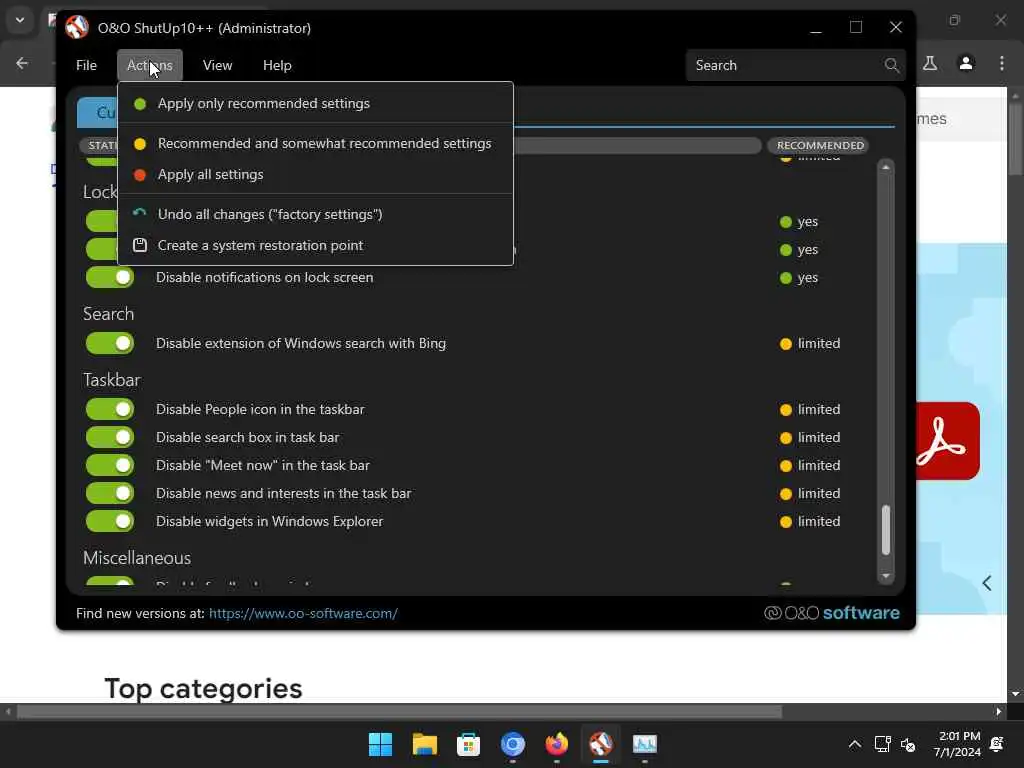Open the notification center bell icon
1024x768 pixels.
click(997, 744)
